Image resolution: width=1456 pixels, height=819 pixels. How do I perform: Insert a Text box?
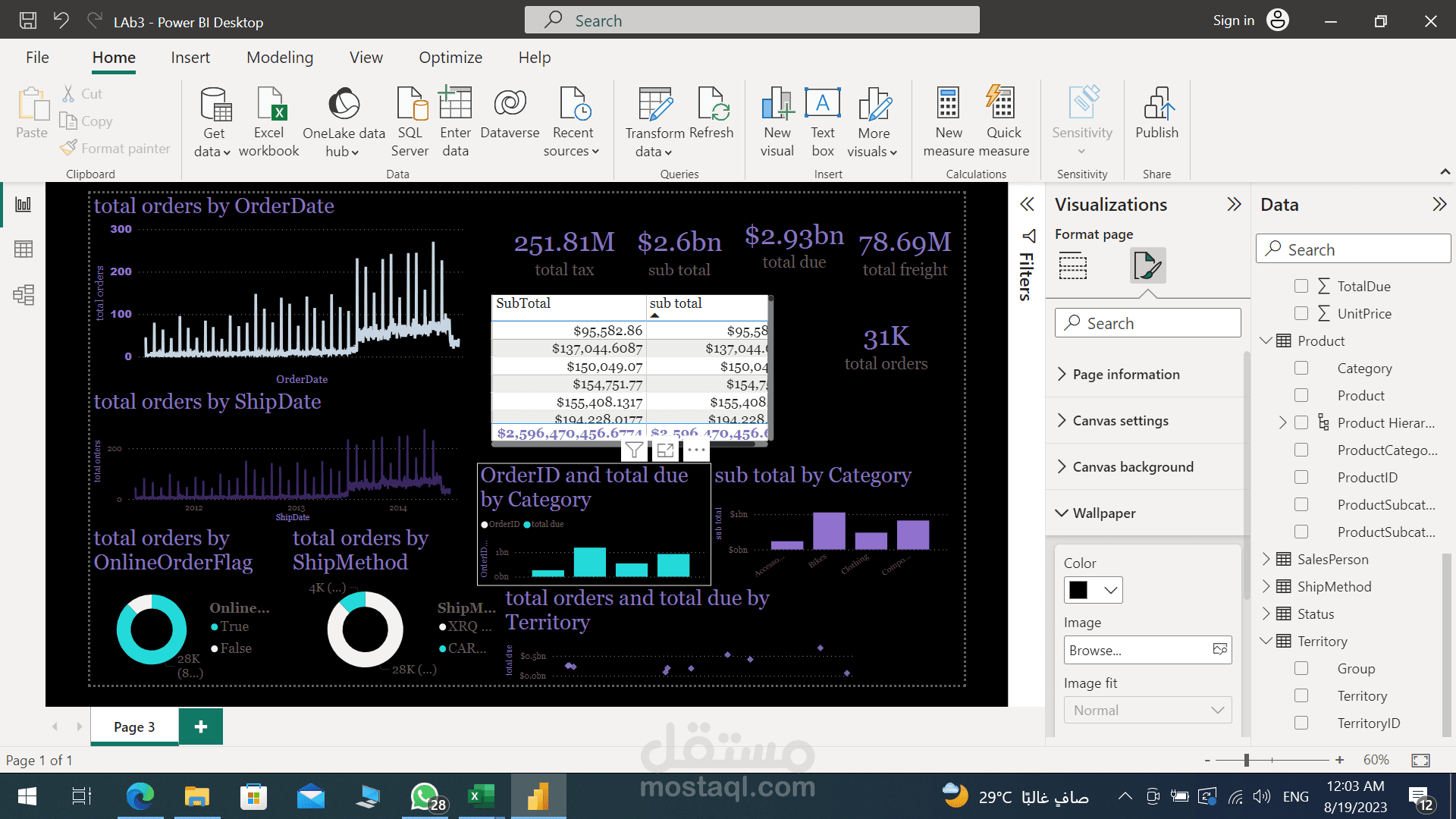(x=823, y=102)
